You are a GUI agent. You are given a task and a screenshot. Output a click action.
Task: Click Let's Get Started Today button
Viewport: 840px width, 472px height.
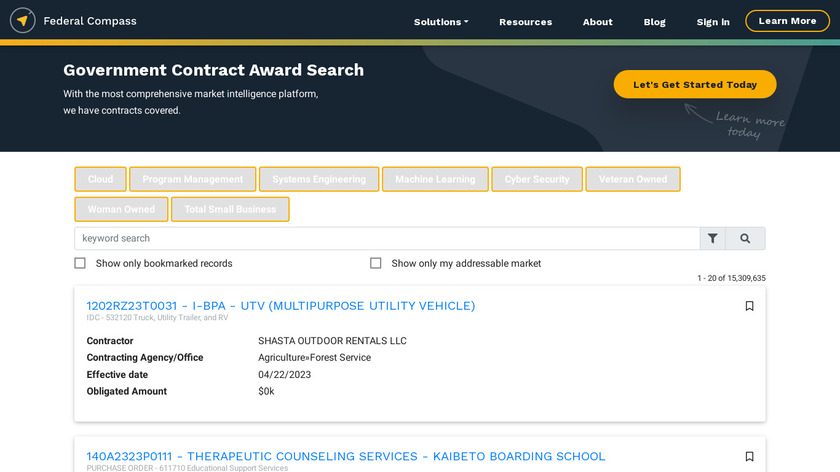pos(695,84)
